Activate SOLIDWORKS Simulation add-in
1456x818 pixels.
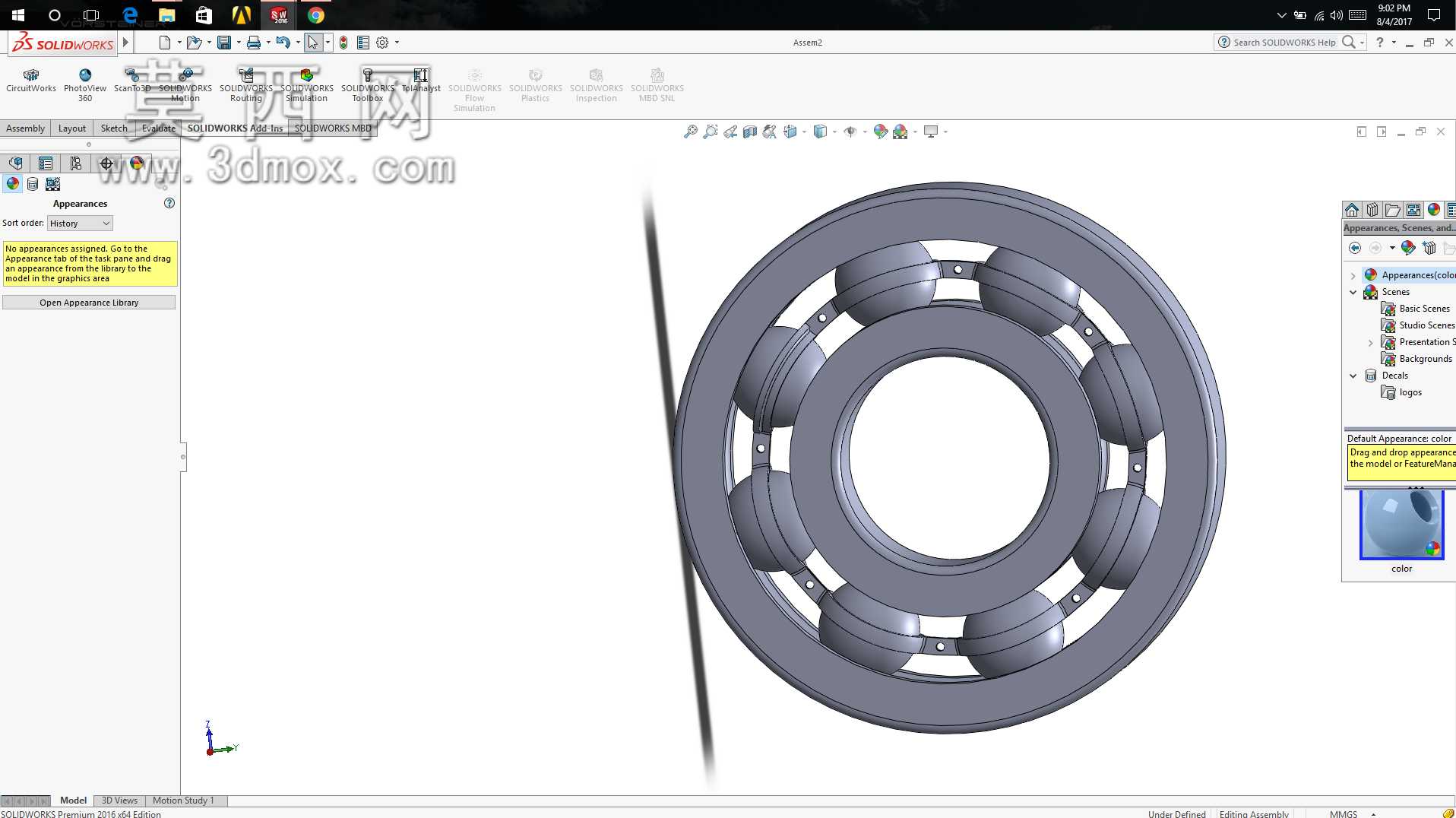pyautogui.click(x=307, y=85)
